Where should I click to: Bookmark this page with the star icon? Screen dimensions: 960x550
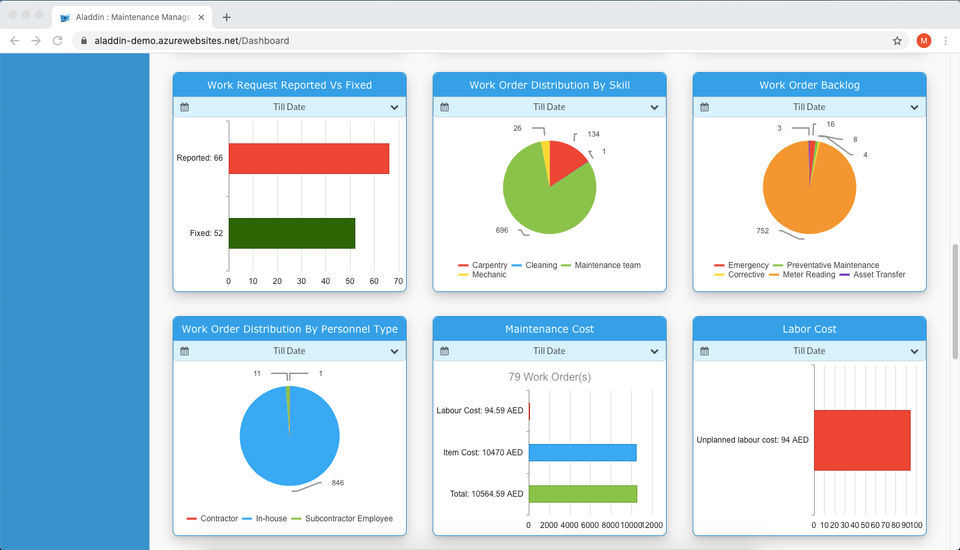coord(897,40)
